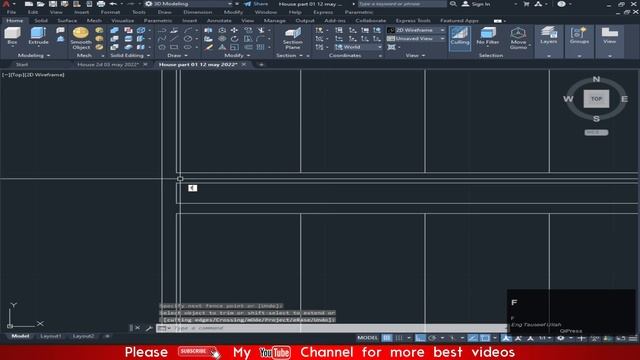Expand the Draw panel
Screen dimensions: 640x360
177,56
